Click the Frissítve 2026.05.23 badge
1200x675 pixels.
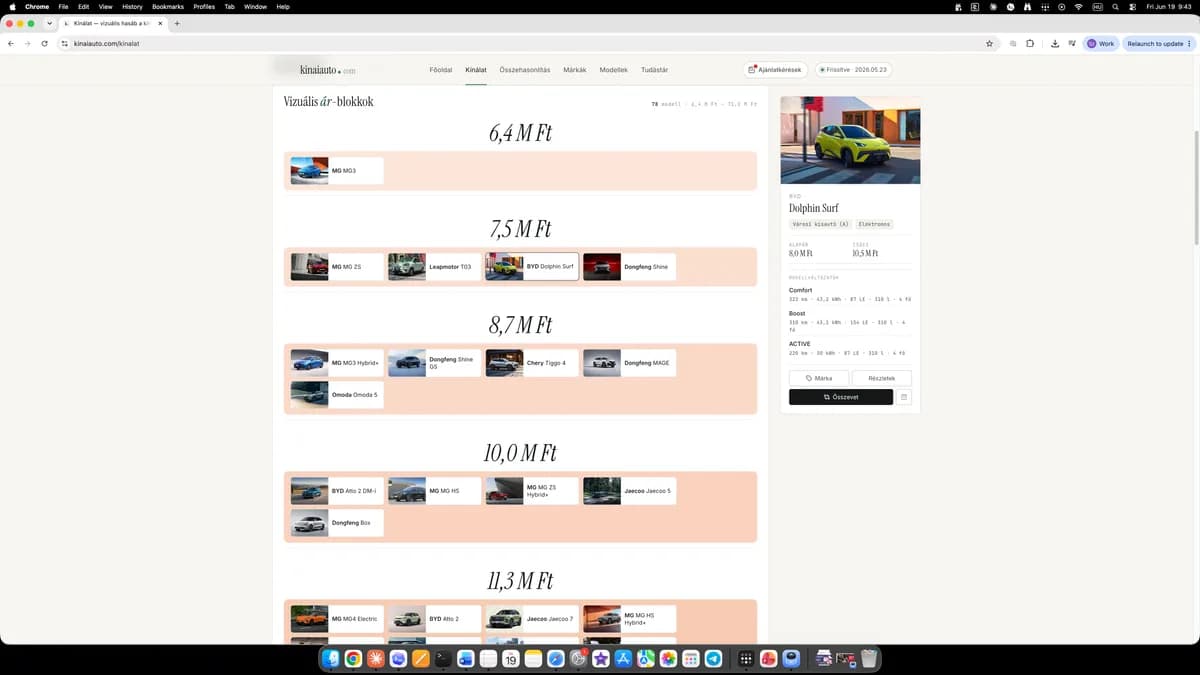point(853,70)
